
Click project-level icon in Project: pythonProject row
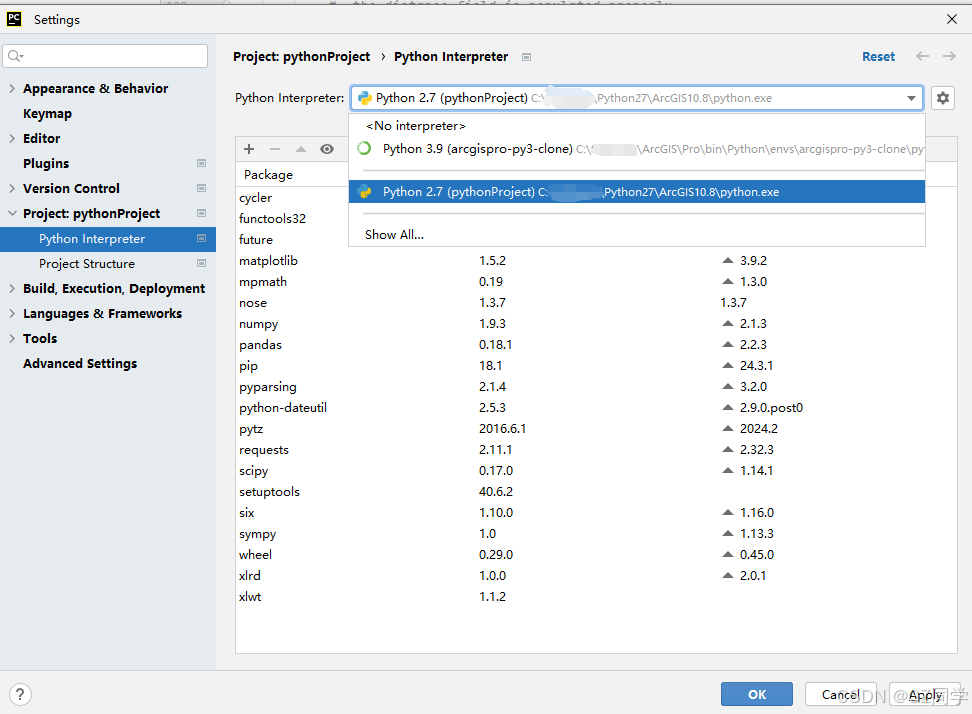point(201,213)
